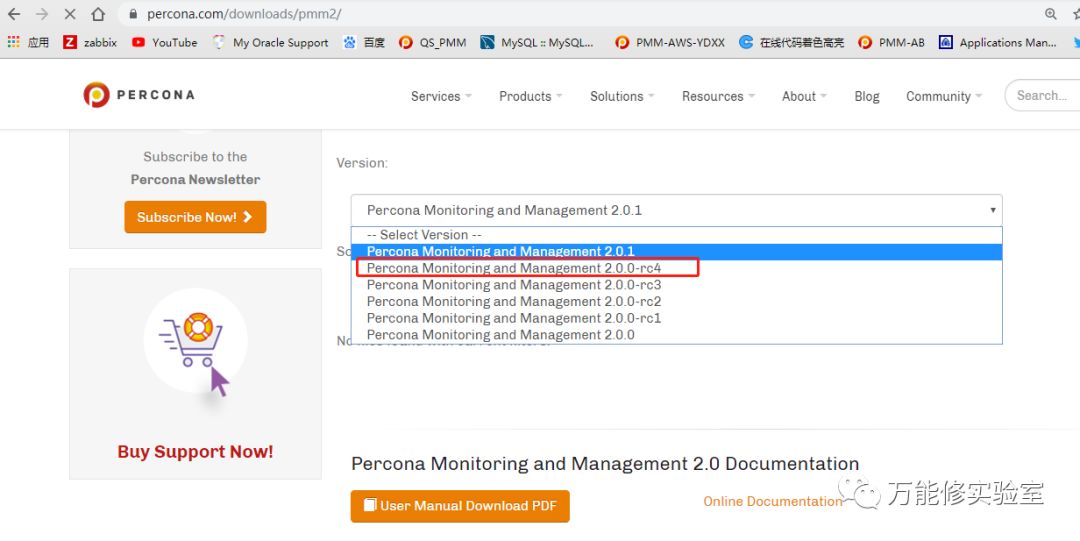The image size is (1080, 541).
Task: Click User Manual Download PDF button
Action: [460, 506]
